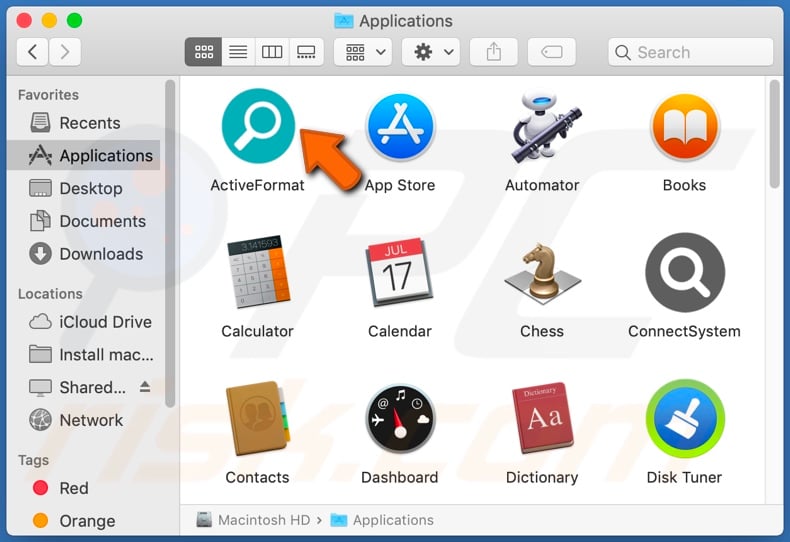Click the green full-screen window button
The height and width of the screenshot is (542, 790).
tap(75, 21)
